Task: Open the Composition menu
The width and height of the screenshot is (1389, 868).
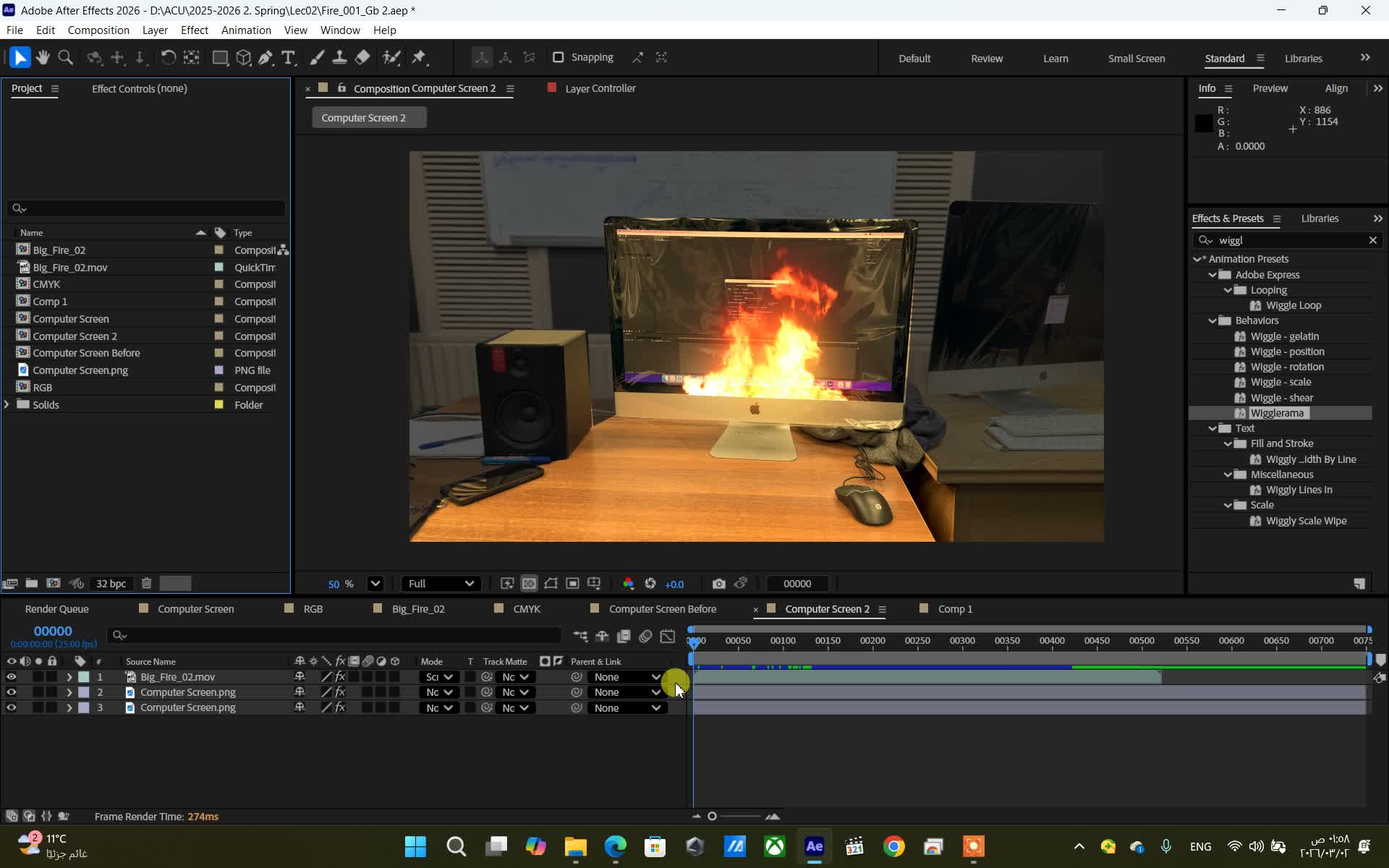Action: tap(98, 30)
